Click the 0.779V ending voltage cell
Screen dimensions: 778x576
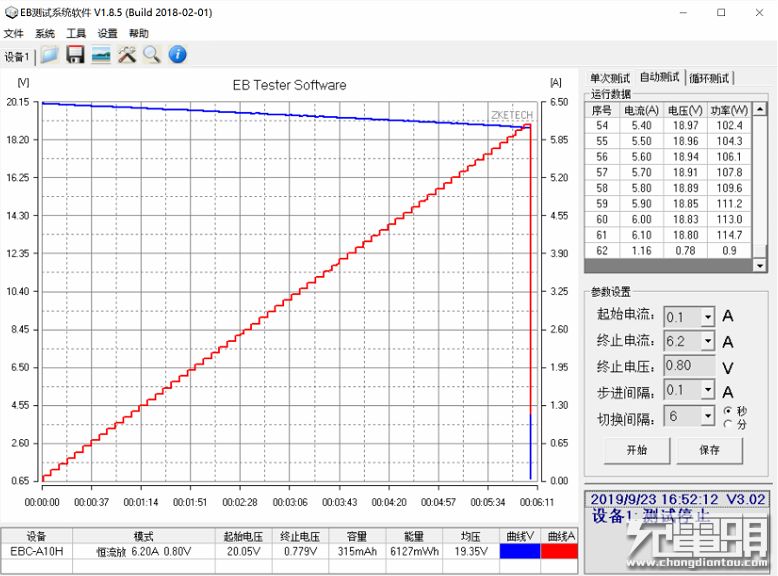tap(300, 551)
